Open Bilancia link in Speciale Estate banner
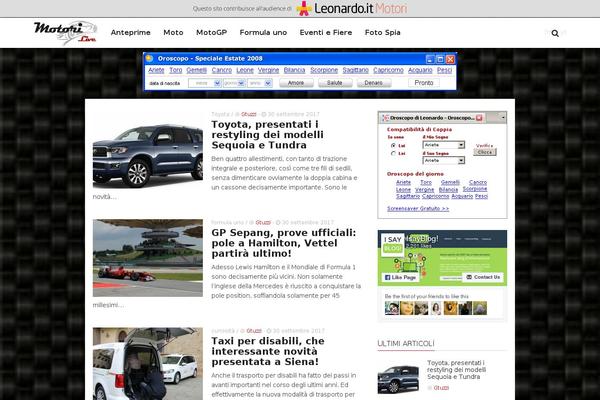The height and width of the screenshot is (400, 600). (x=294, y=70)
